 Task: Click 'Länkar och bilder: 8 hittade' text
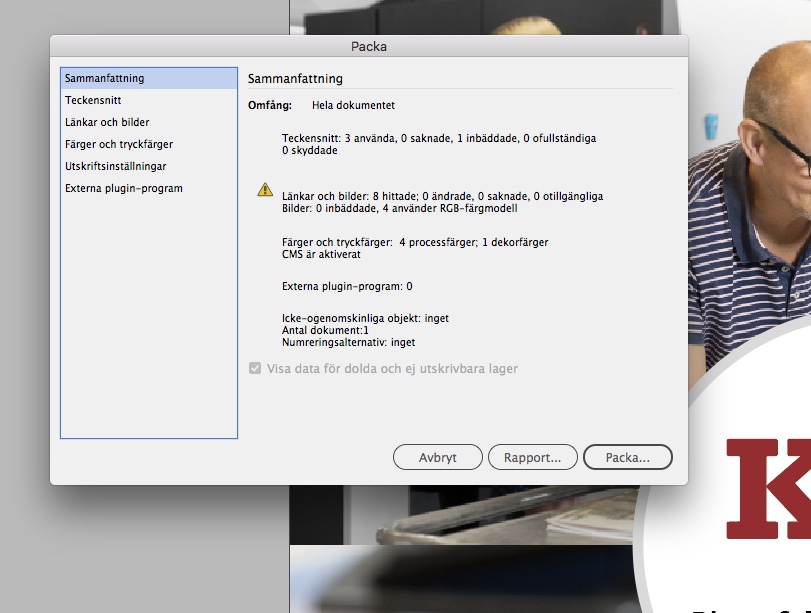point(442,196)
